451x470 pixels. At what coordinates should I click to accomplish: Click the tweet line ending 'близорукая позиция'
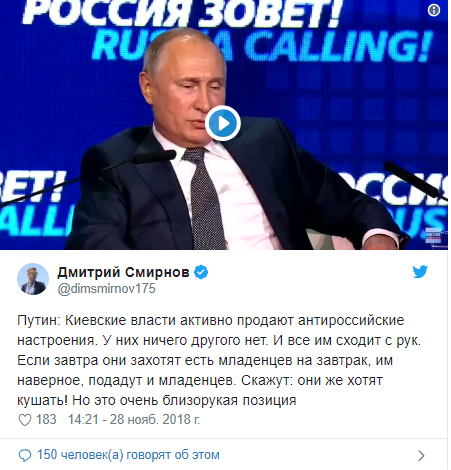click(157, 400)
